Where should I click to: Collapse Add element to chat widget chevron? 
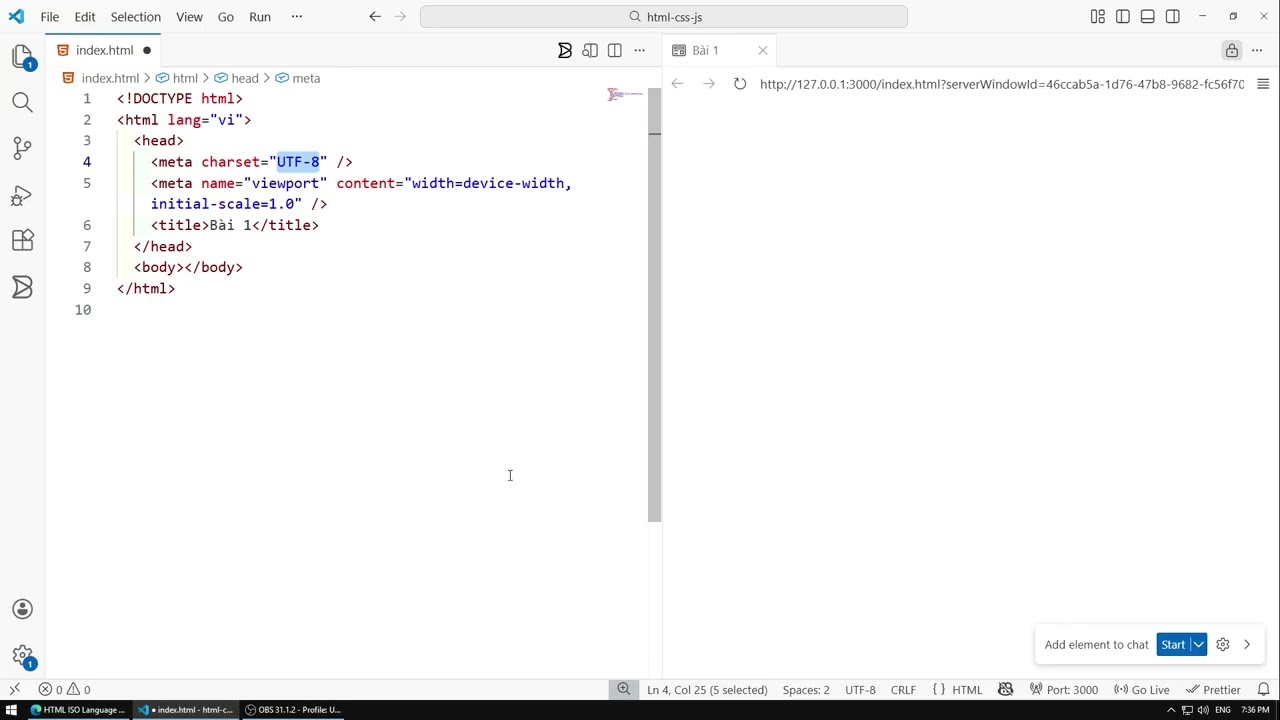[x=1247, y=644]
